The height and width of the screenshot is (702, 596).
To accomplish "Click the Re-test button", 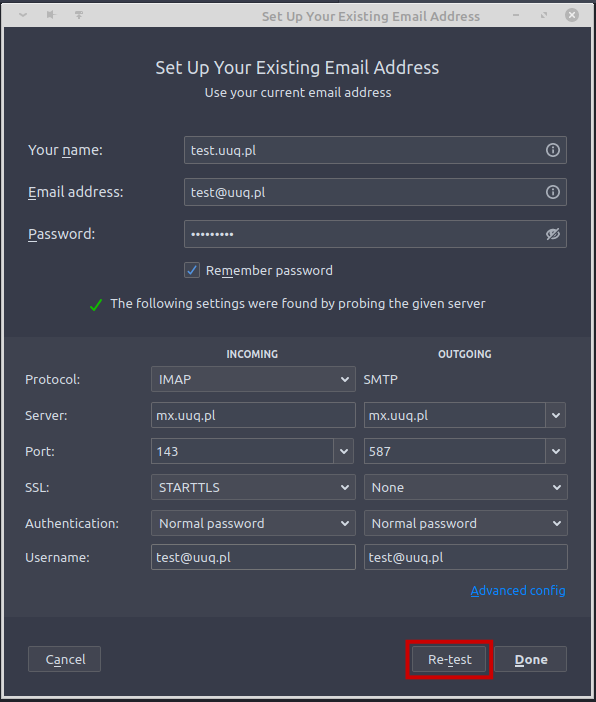I will click(449, 659).
